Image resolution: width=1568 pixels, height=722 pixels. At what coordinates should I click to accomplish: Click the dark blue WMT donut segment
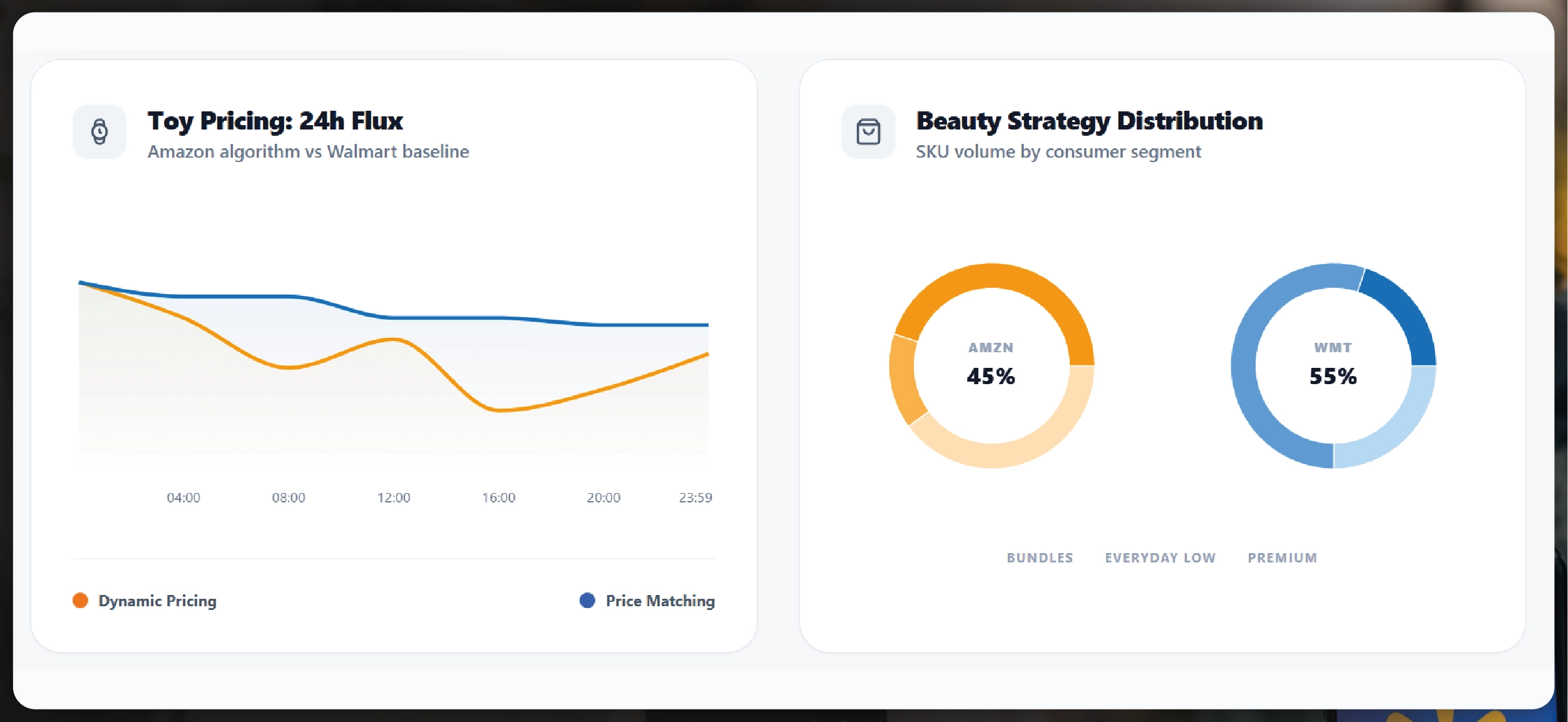click(1407, 313)
